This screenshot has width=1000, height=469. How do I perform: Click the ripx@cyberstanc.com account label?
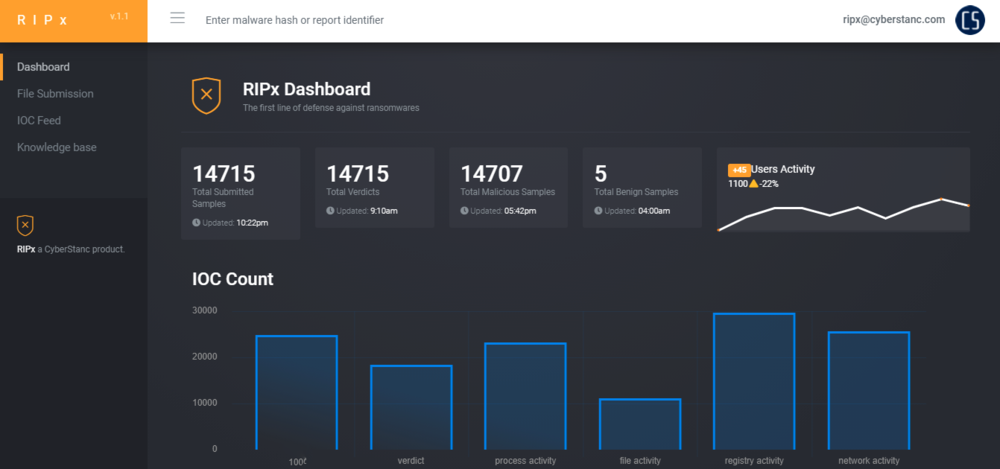[893, 19]
